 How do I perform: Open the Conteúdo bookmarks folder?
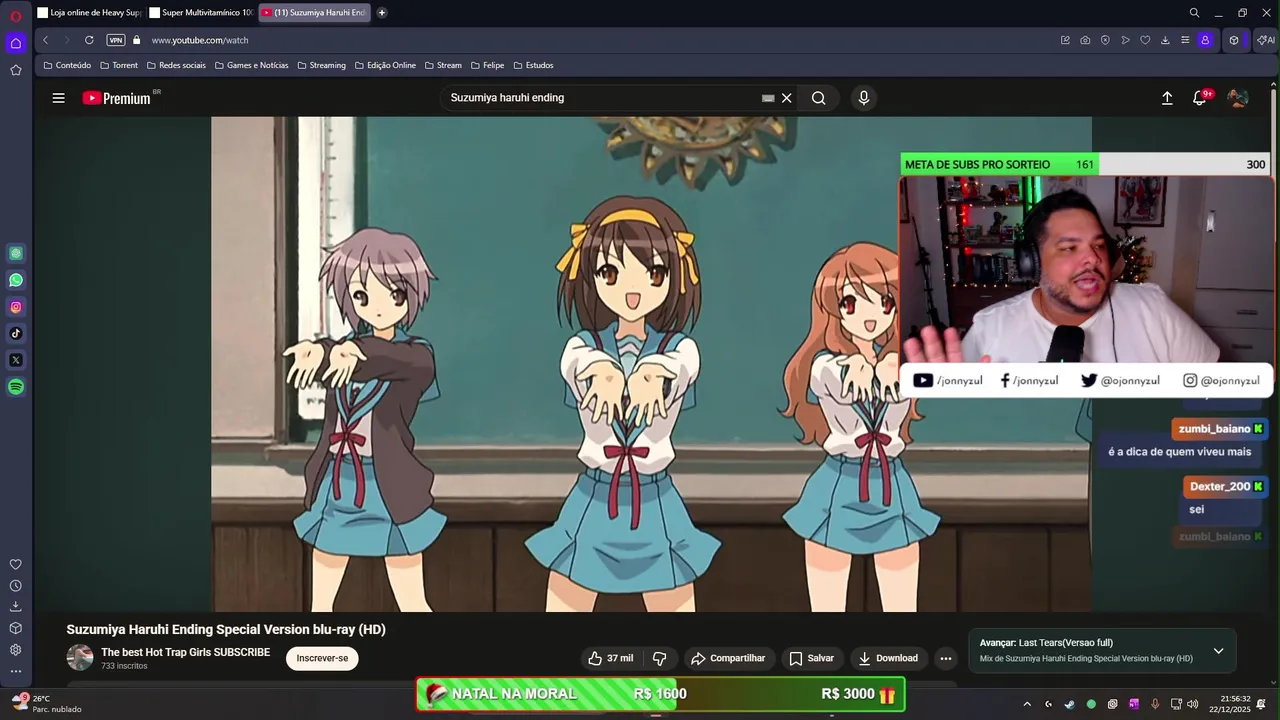67,65
